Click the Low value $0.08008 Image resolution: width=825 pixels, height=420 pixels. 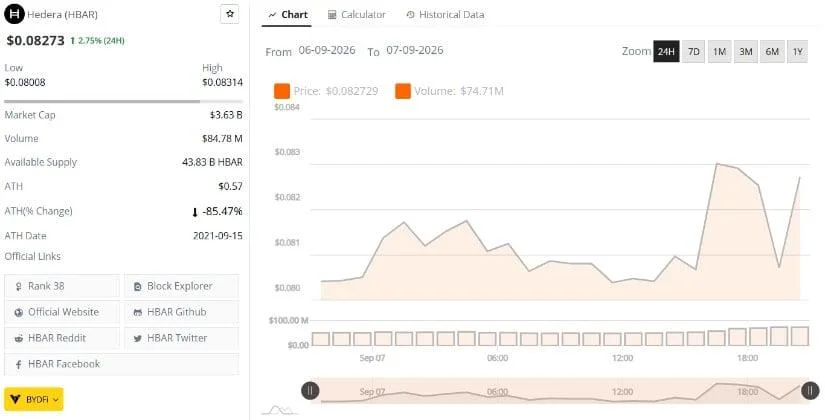pos(25,83)
